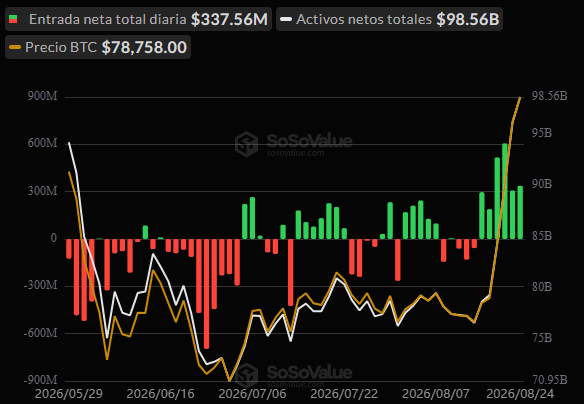The height and width of the screenshot is (404, 584).
Task: Click the 98.56B right axis label
Action: pos(550,96)
